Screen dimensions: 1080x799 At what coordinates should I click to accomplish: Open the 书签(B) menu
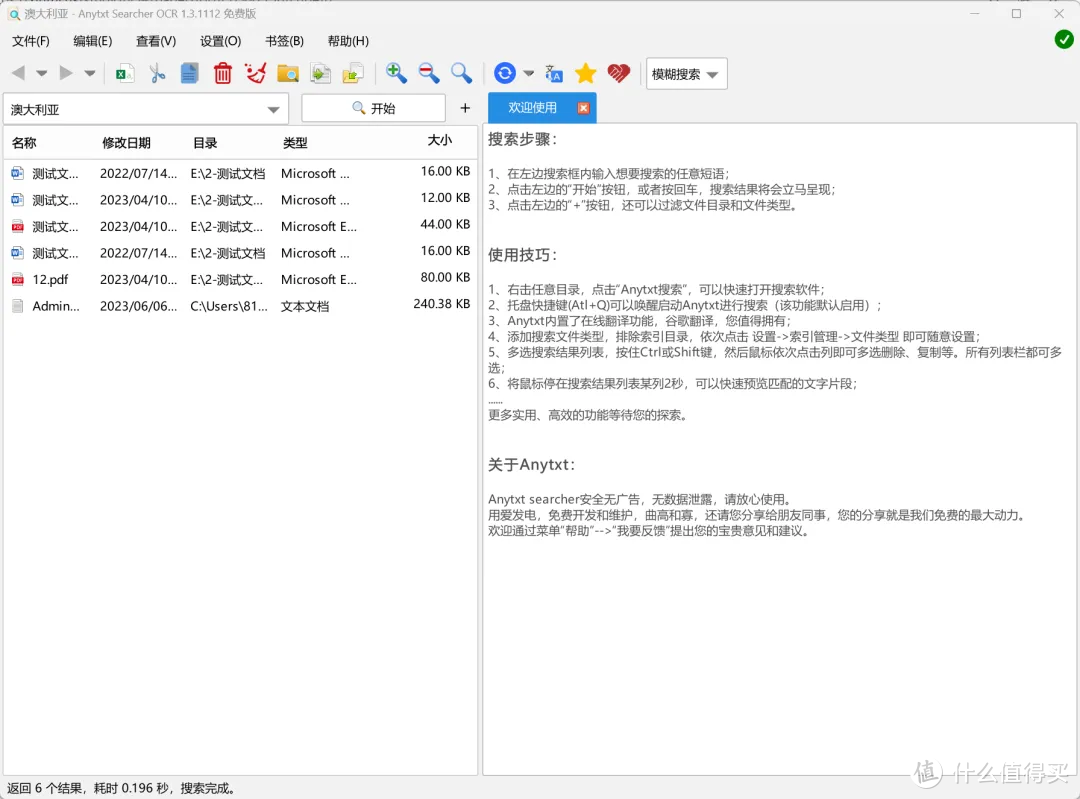(284, 41)
